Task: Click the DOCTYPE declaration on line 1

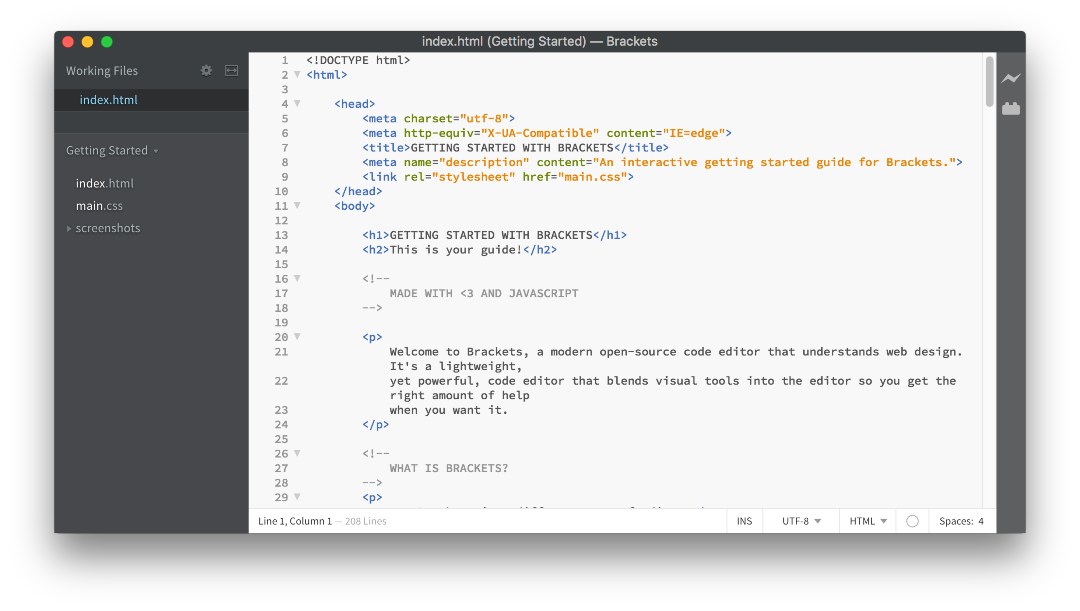Action: coord(358,60)
